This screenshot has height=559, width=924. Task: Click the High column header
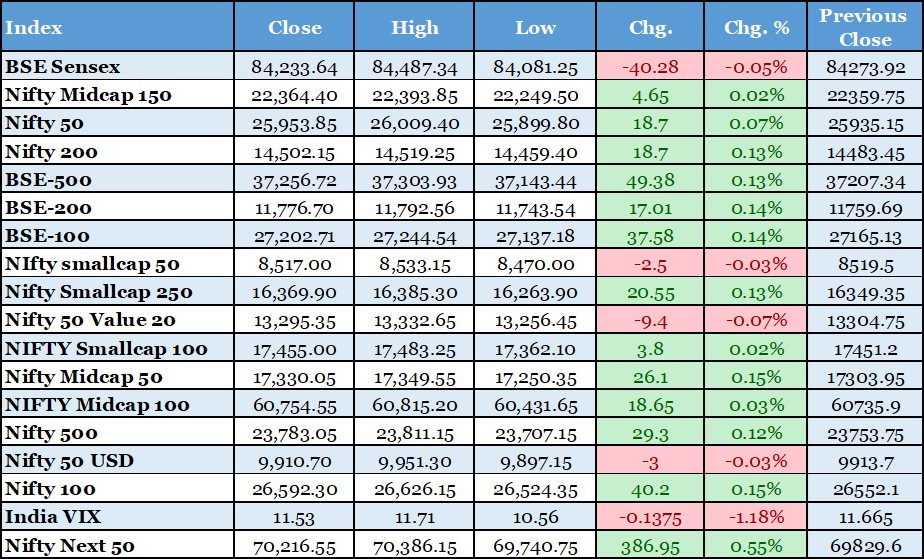click(x=415, y=27)
